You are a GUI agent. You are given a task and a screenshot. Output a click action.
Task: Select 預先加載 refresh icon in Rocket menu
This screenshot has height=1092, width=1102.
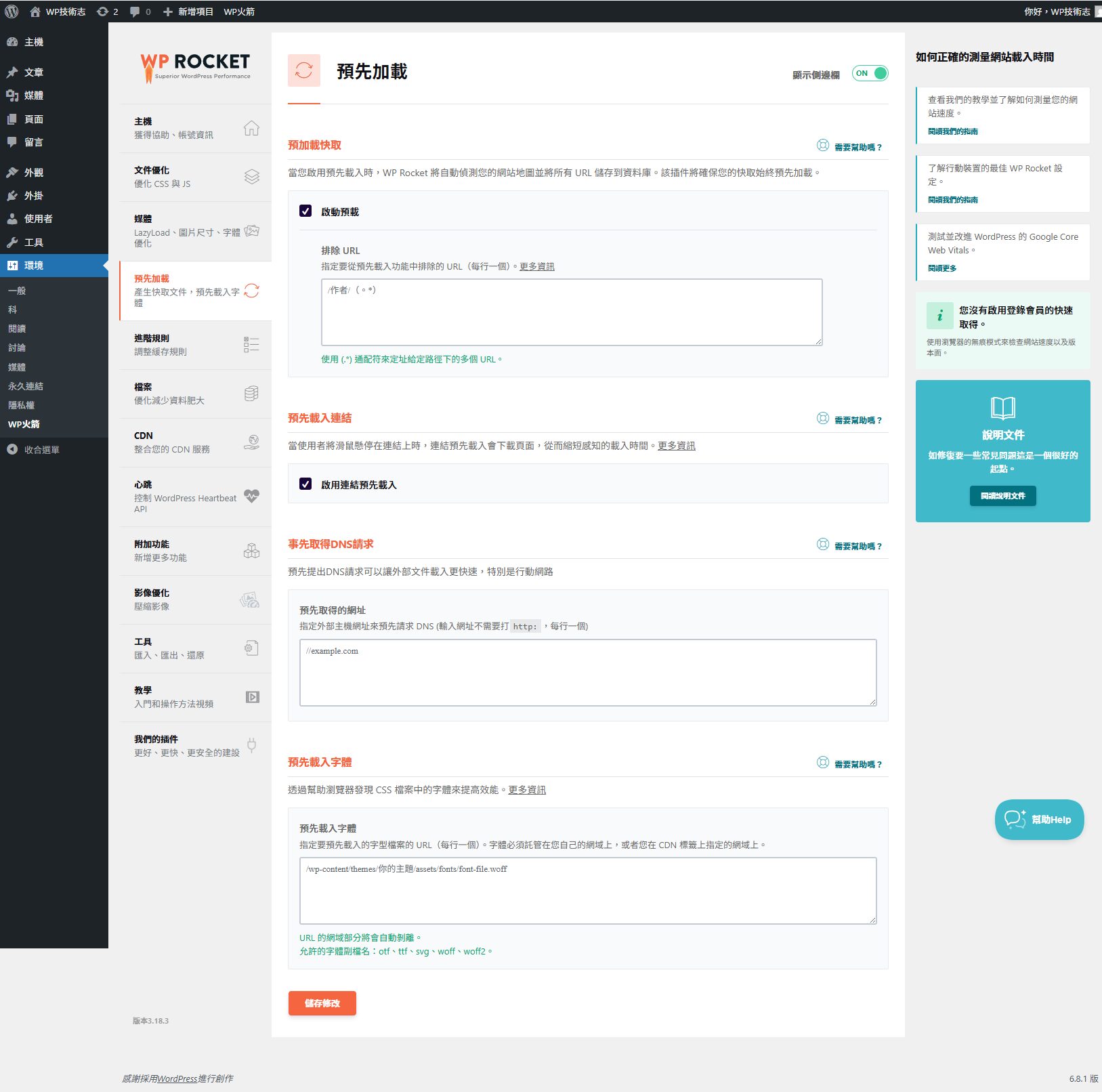[x=251, y=291]
